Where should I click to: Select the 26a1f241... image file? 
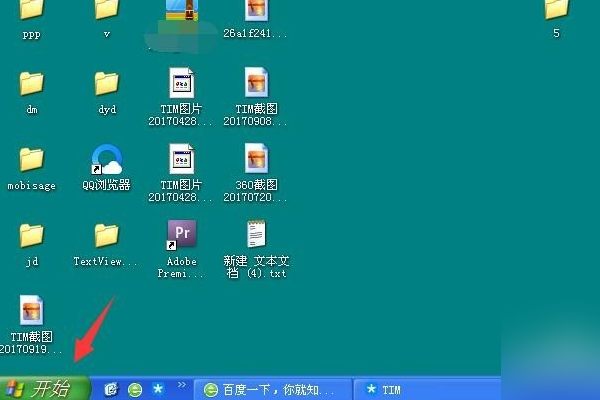(256, 10)
